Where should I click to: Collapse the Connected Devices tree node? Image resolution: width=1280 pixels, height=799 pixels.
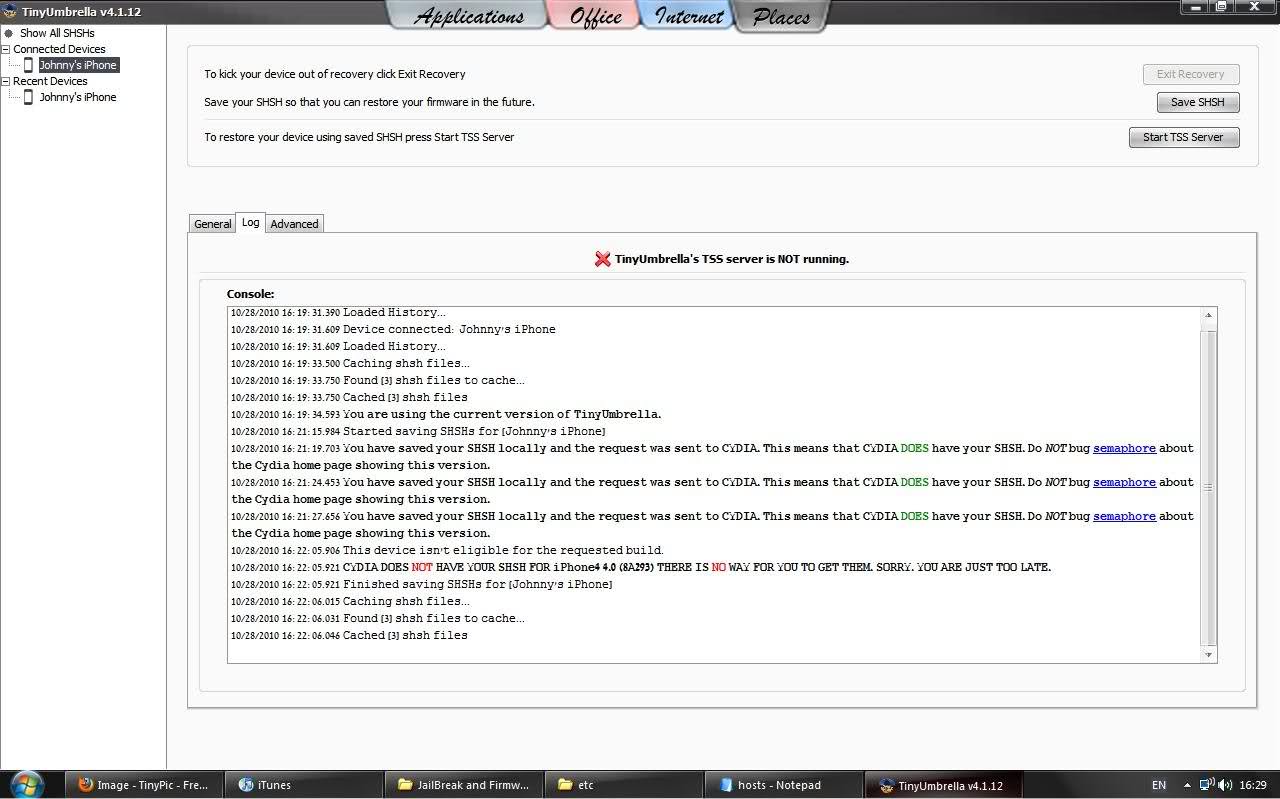(x=6, y=49)
